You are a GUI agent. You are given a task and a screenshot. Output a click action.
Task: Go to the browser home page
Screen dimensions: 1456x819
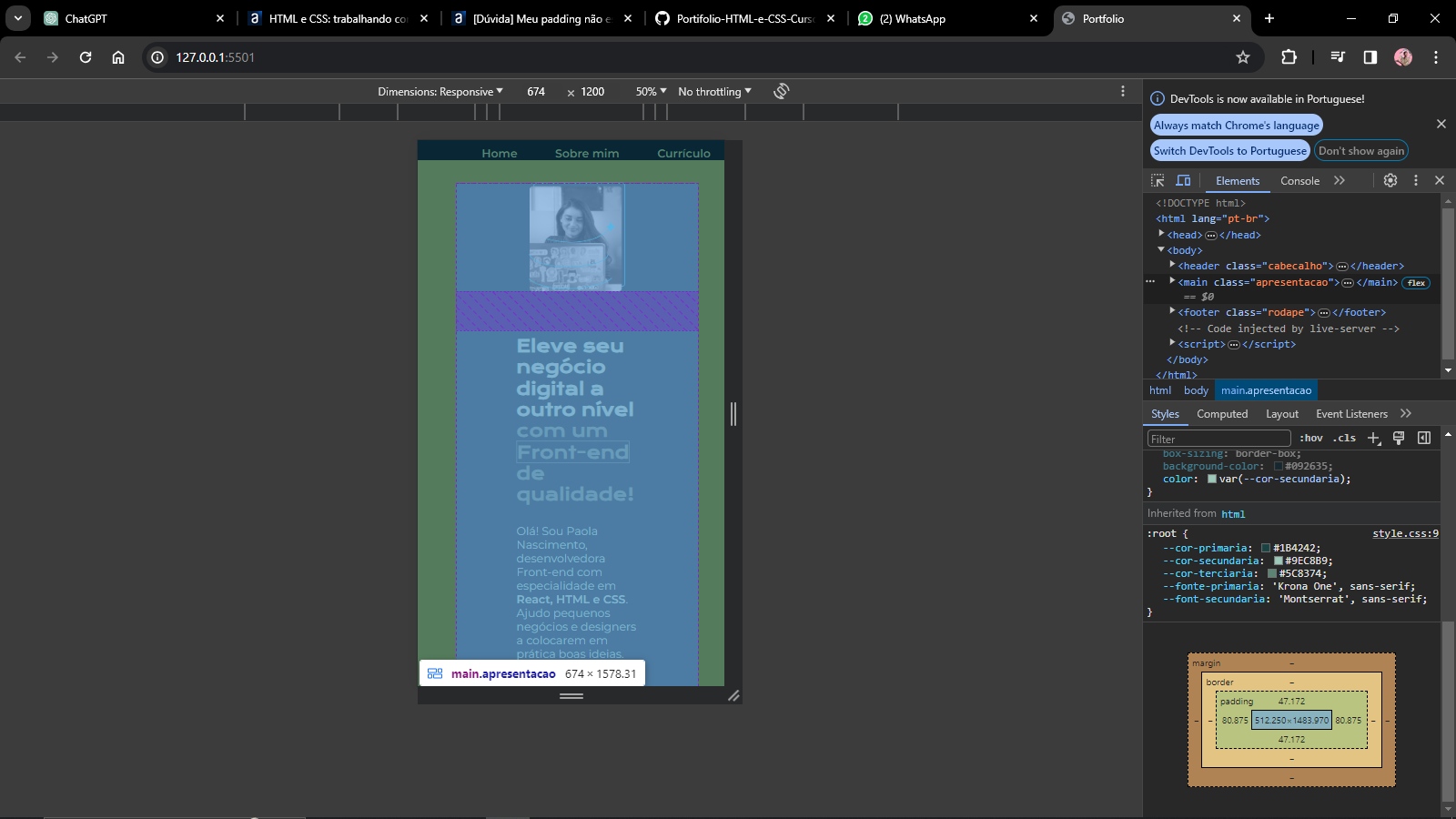118,57
